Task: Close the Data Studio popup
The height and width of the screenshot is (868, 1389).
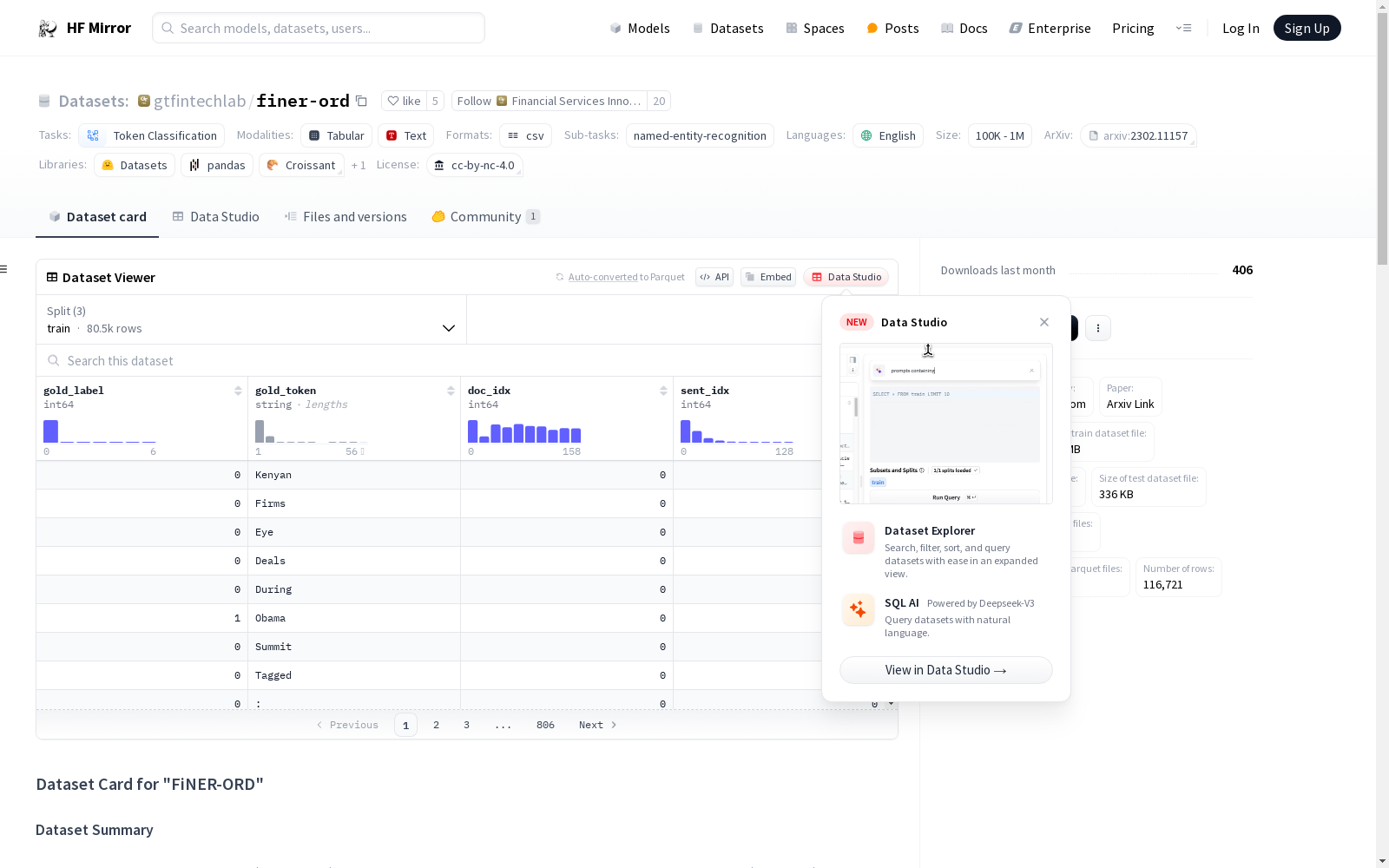Action: coord(1044,322)
